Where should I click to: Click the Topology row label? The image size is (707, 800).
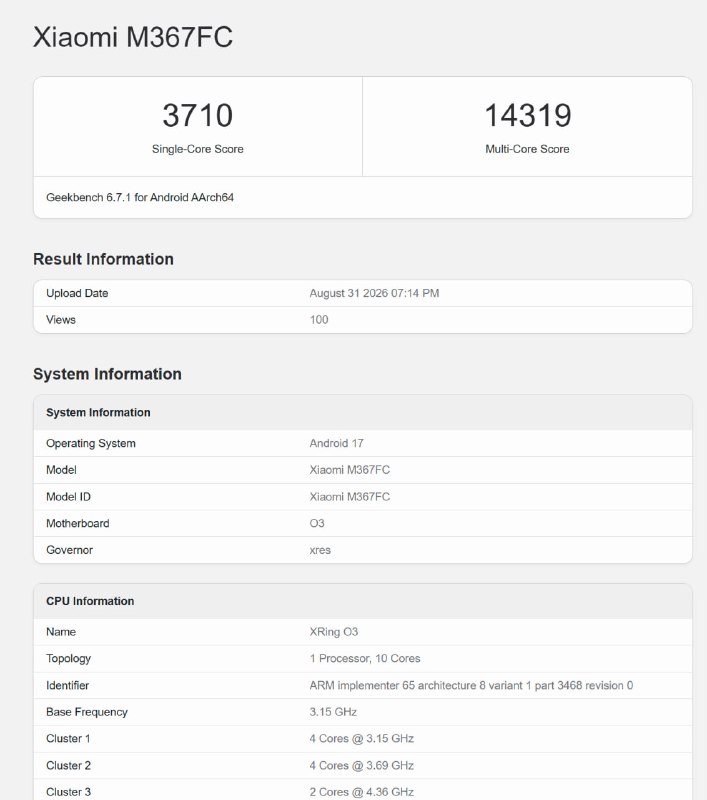68,659
